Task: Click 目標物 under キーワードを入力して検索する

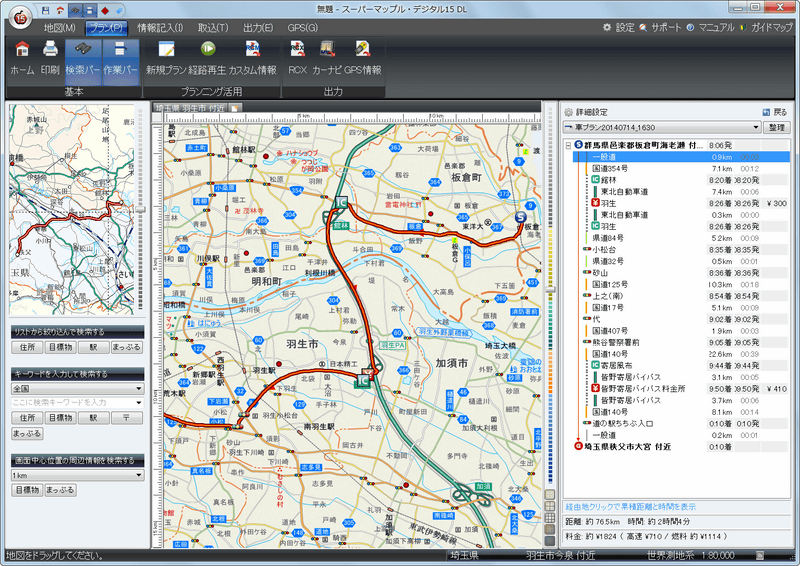Action: (x=61, y=417)
